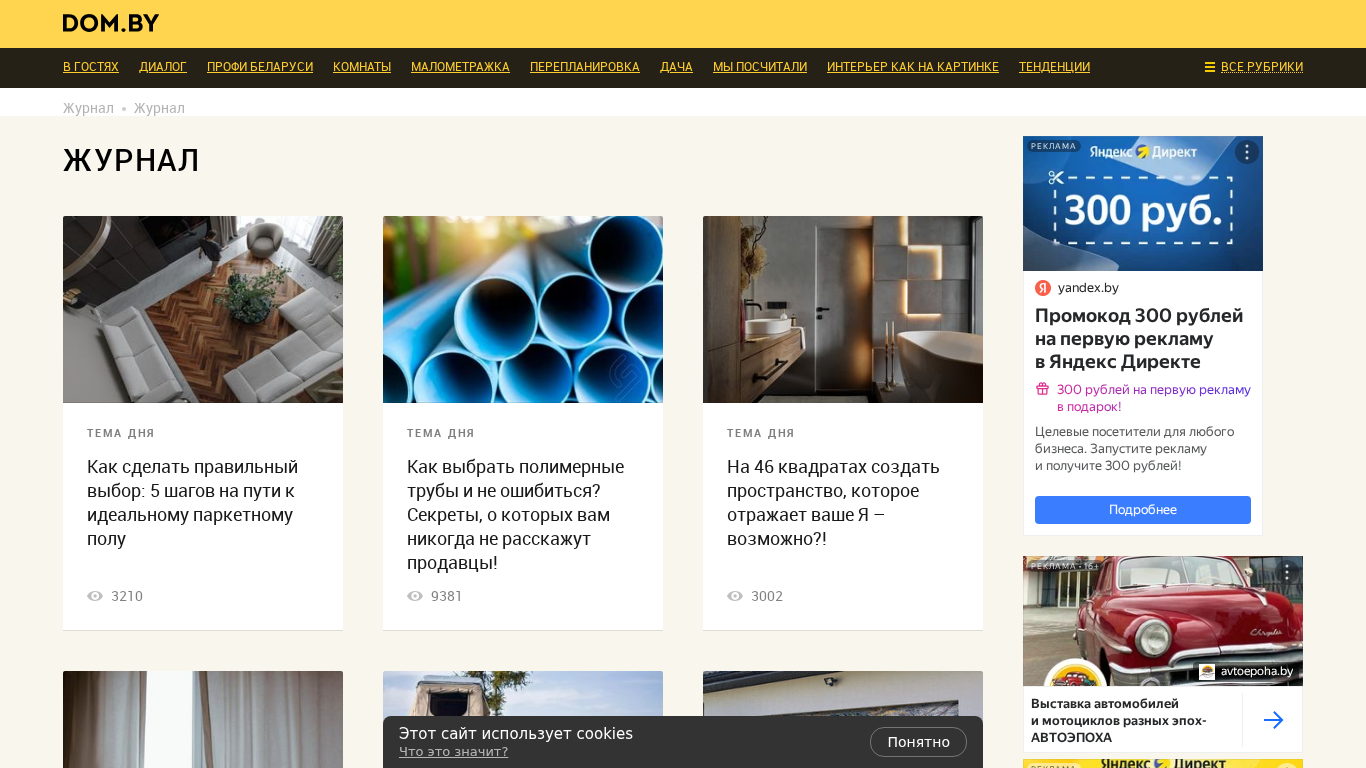Click the first 'Журнал' breadcrumb link
The height and width of the screenshot is (768, 1366).
tap(88, 108)
